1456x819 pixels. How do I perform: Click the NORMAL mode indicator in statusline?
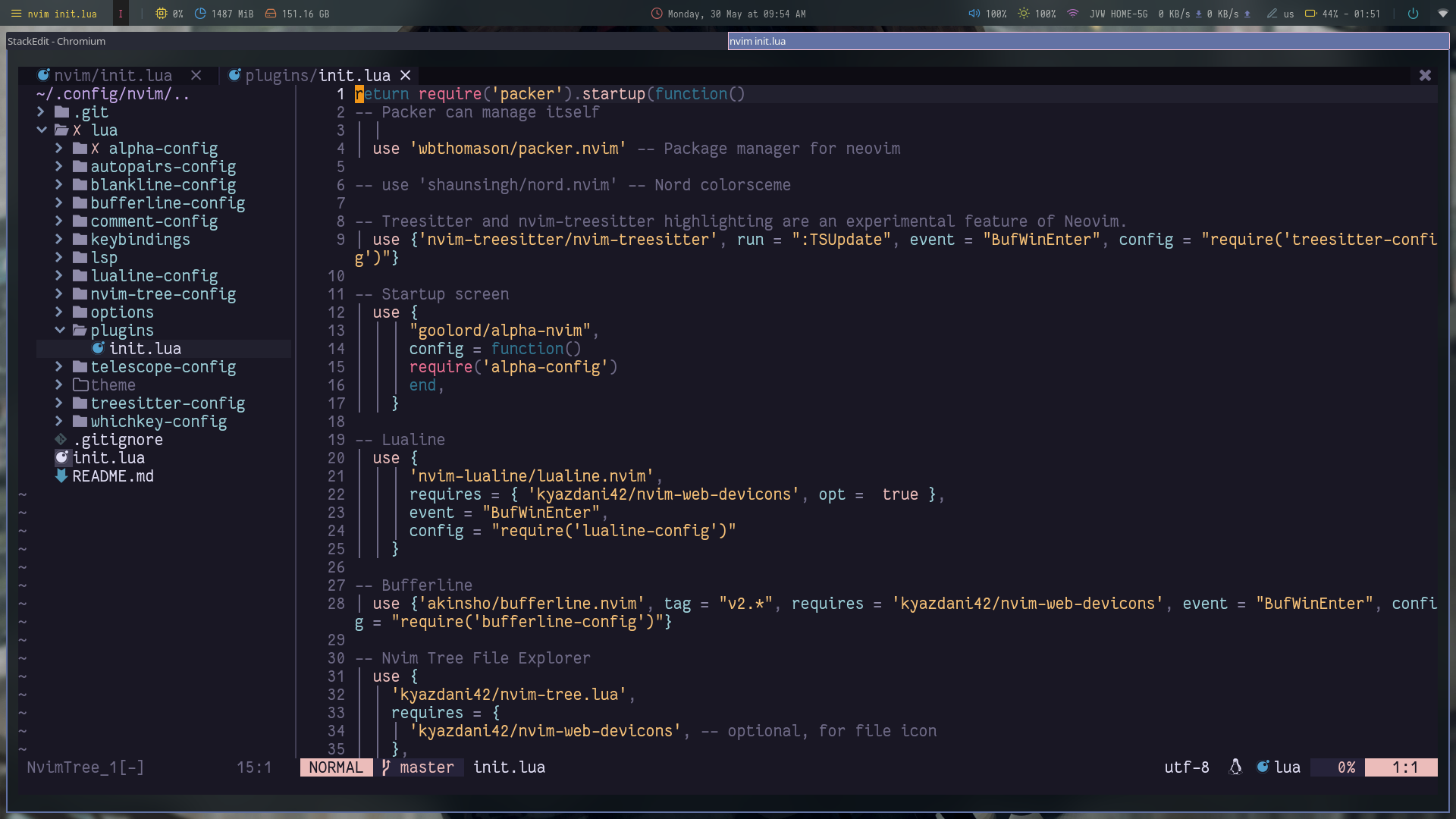click(336, 767)
